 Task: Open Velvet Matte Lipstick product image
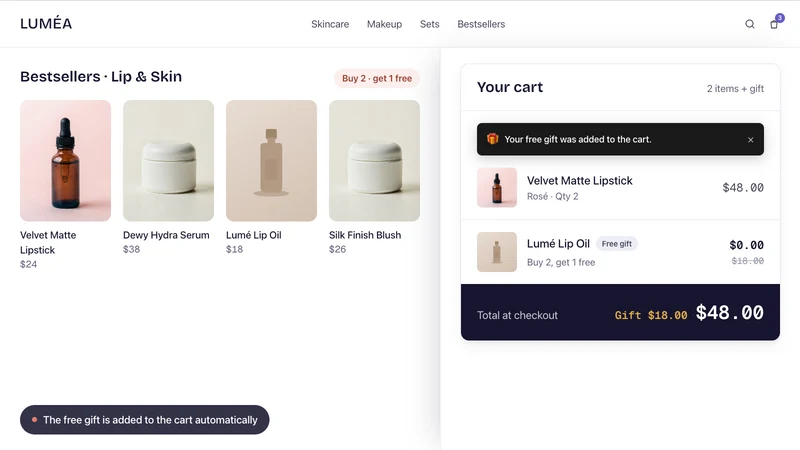coord(65,161)
